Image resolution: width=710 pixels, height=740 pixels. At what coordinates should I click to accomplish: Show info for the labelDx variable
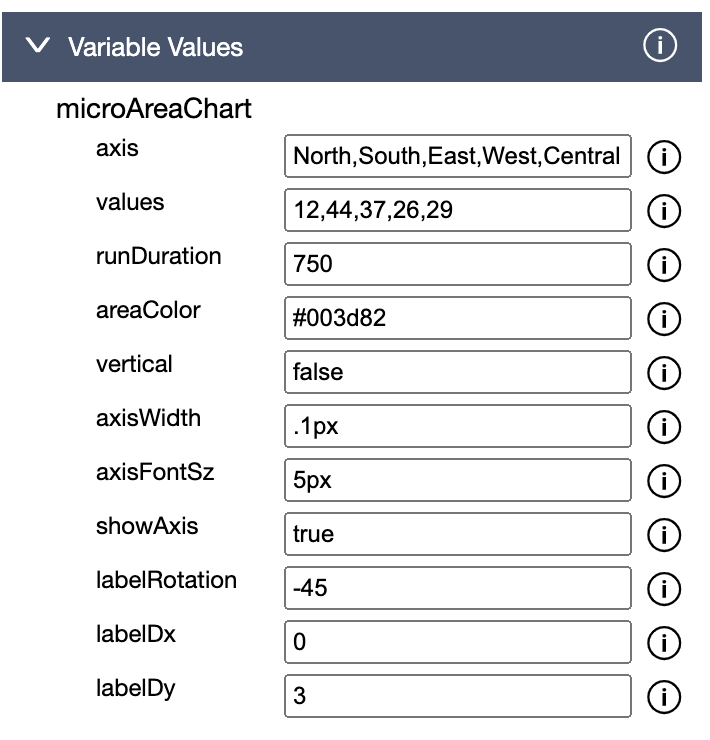(x=663, y=642)
